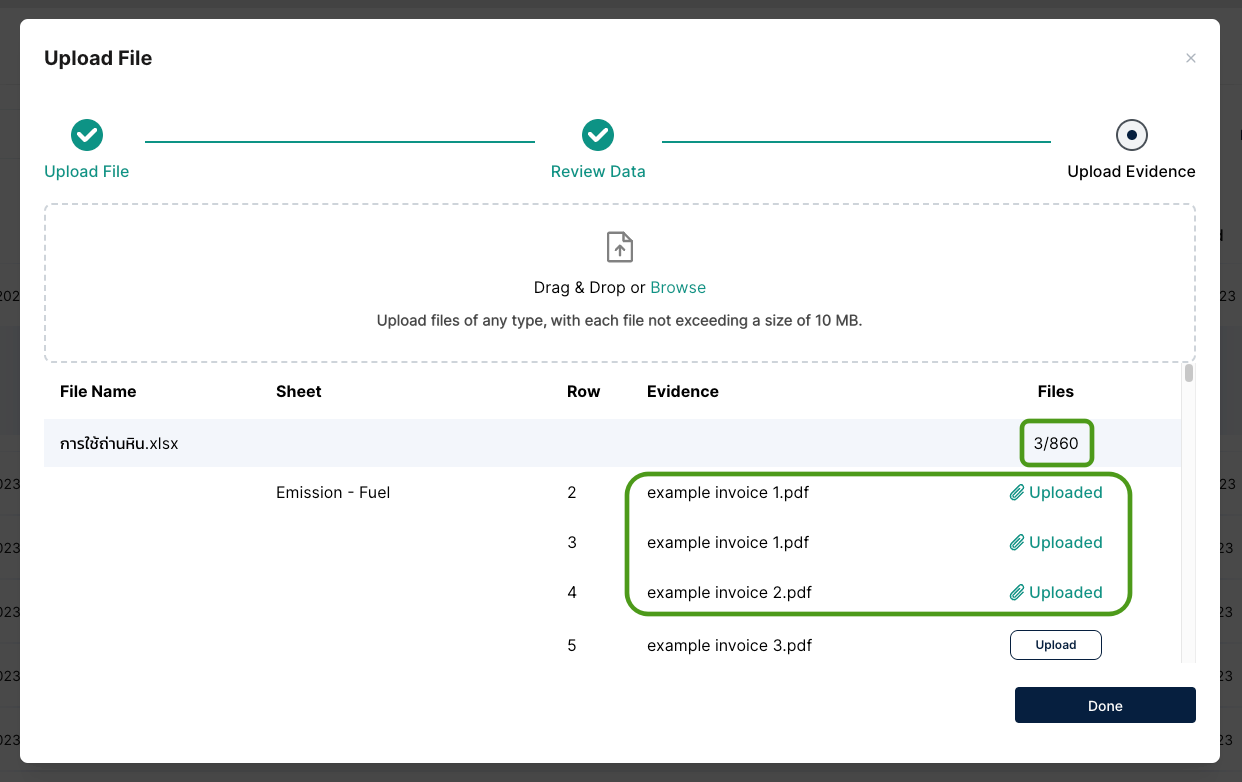Screen dimensions: 1242x782
Task: Go to the Review Data step label
Action: (x=598, y=172)
